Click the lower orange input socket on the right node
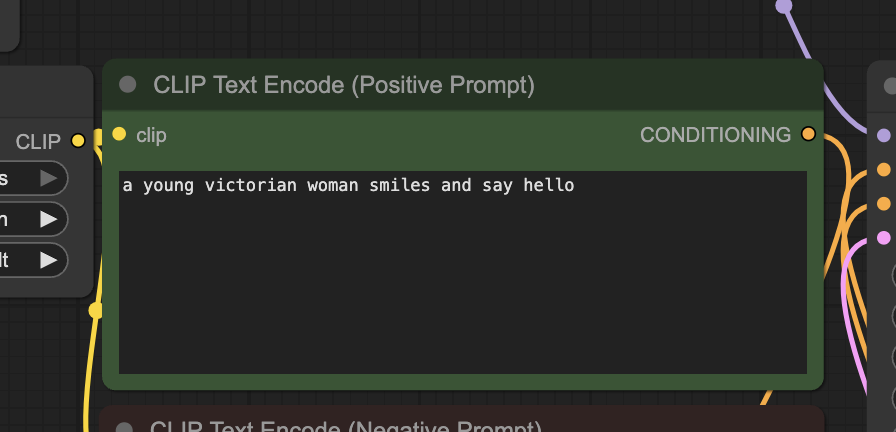 (883, 203)
